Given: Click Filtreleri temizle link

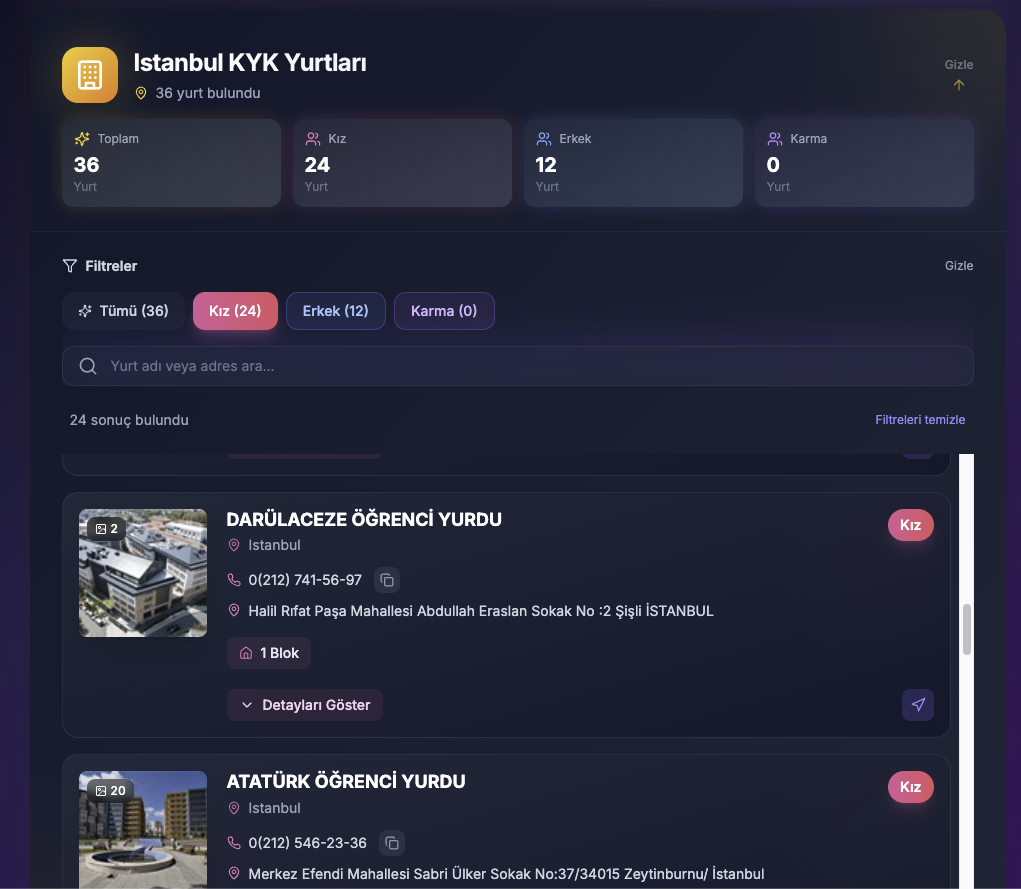Looking at the screenshot, I should [919, 419].
